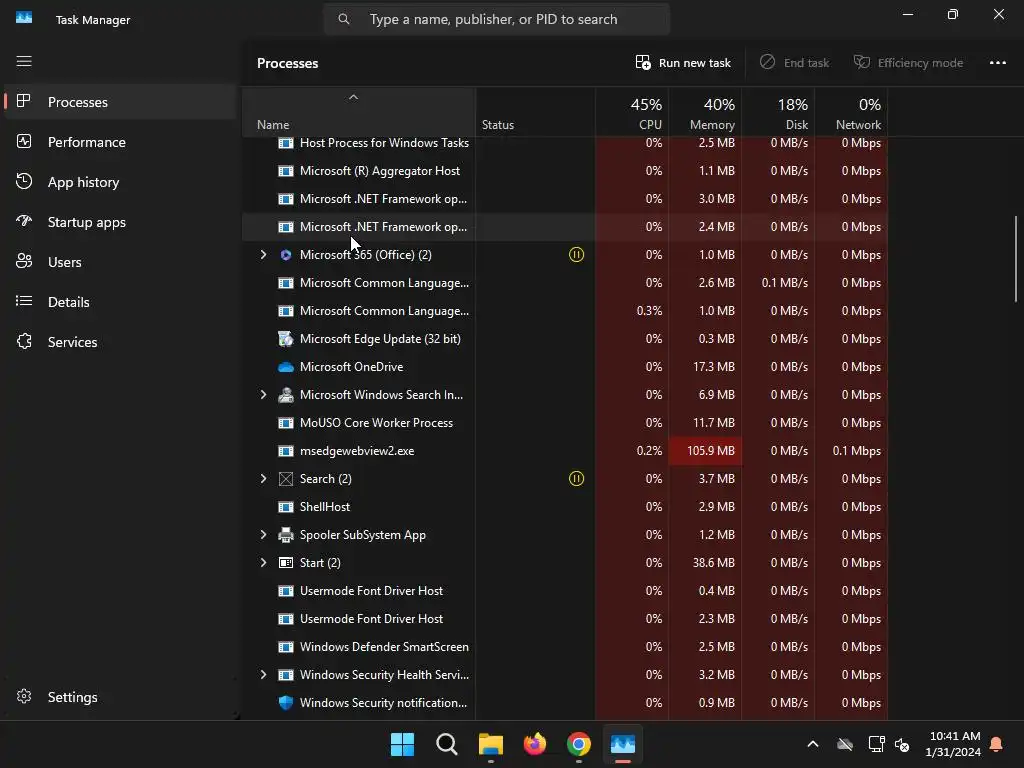
Task: Select Host Process for Windows Tasks row
Action: (x=564, y=145)
